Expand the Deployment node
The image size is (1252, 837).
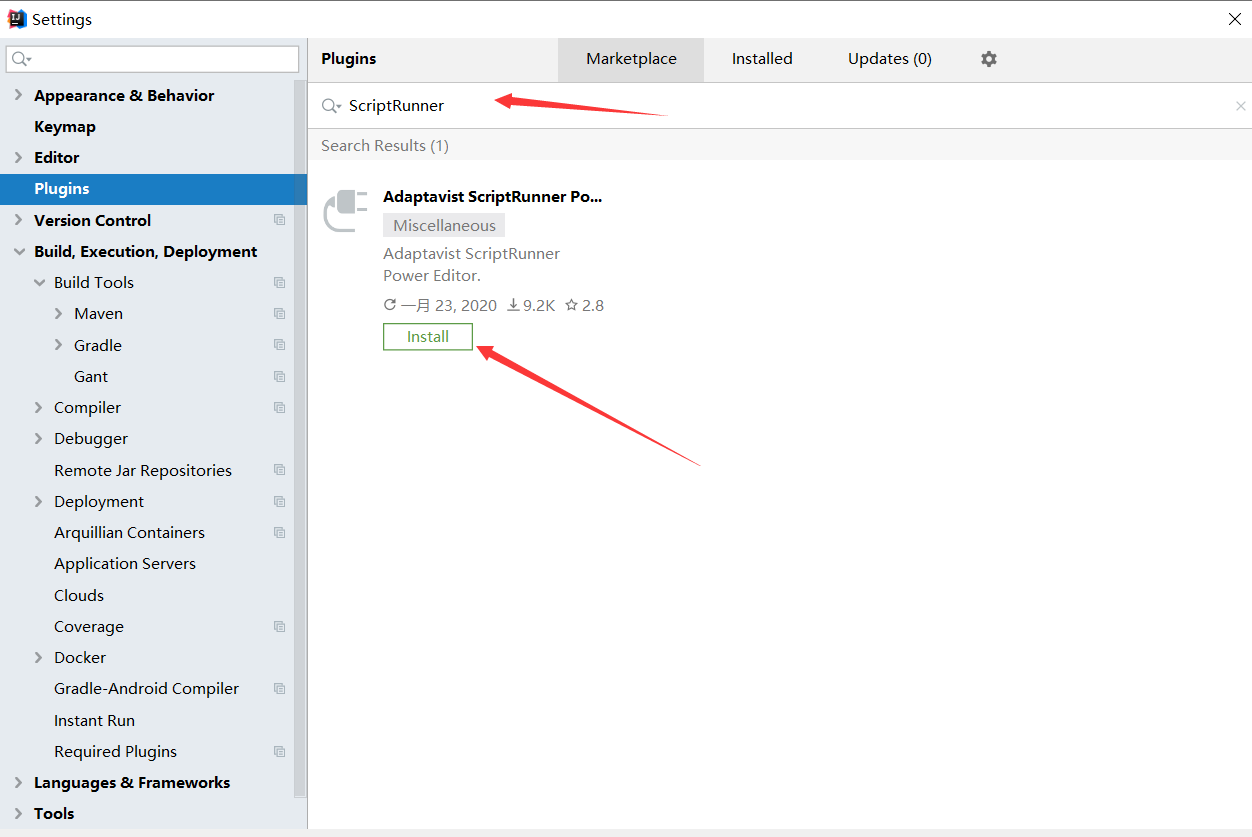(39, 502)
